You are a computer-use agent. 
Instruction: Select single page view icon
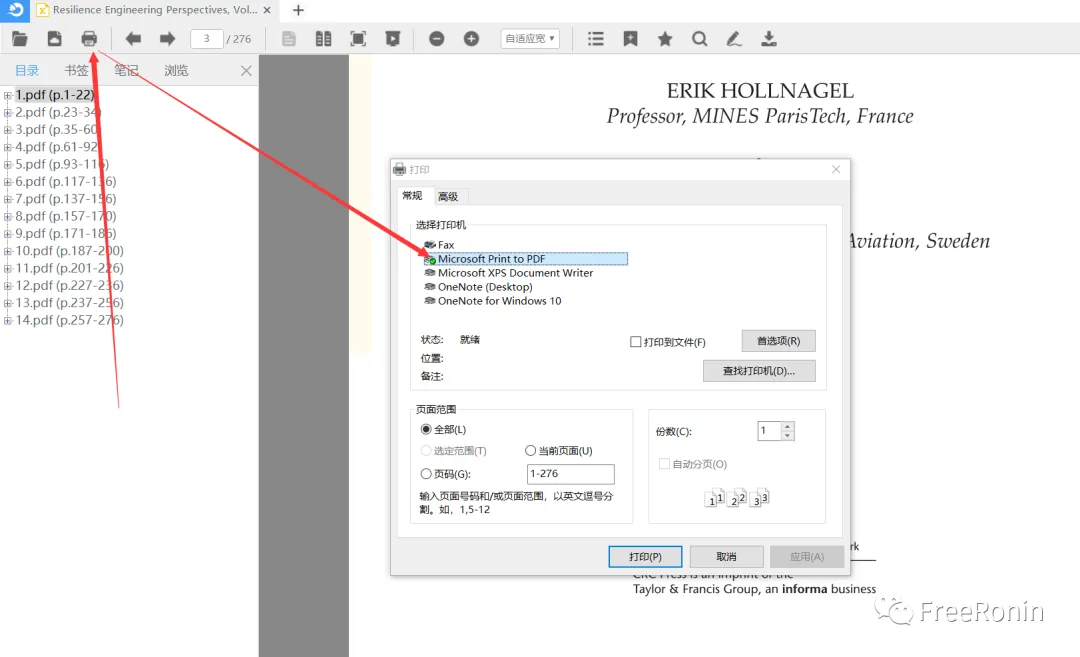pyautogui.click(x=289, y=39)
